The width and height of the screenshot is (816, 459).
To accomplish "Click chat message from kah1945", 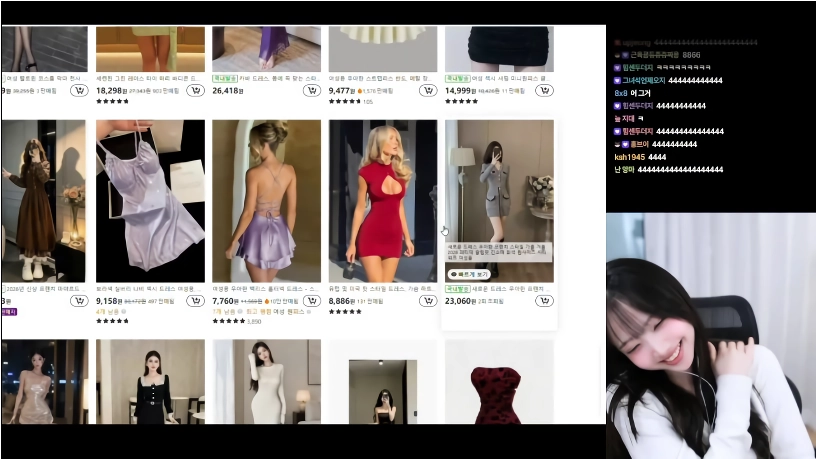I will 640,157.
